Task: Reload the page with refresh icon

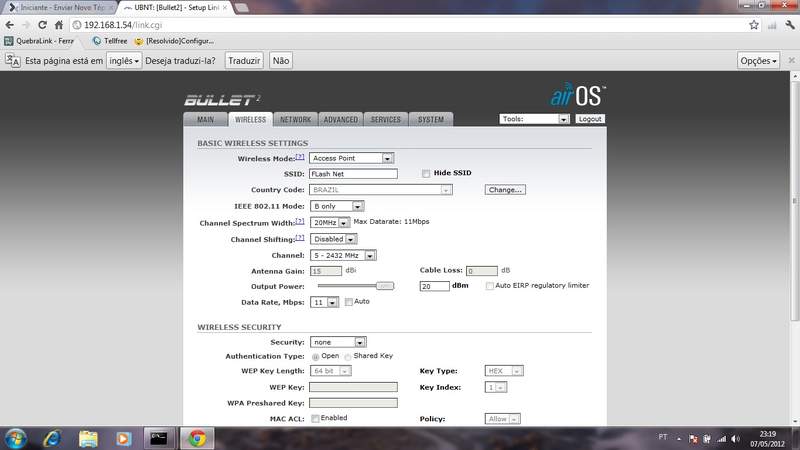Action: pyautogui.click(x=42, y=24)
